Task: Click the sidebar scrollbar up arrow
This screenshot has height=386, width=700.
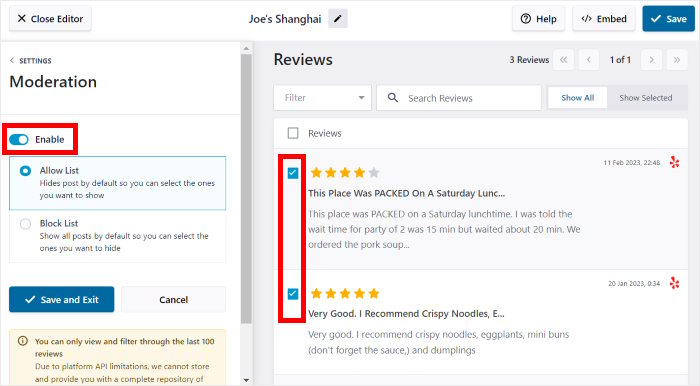Action: 246,48
